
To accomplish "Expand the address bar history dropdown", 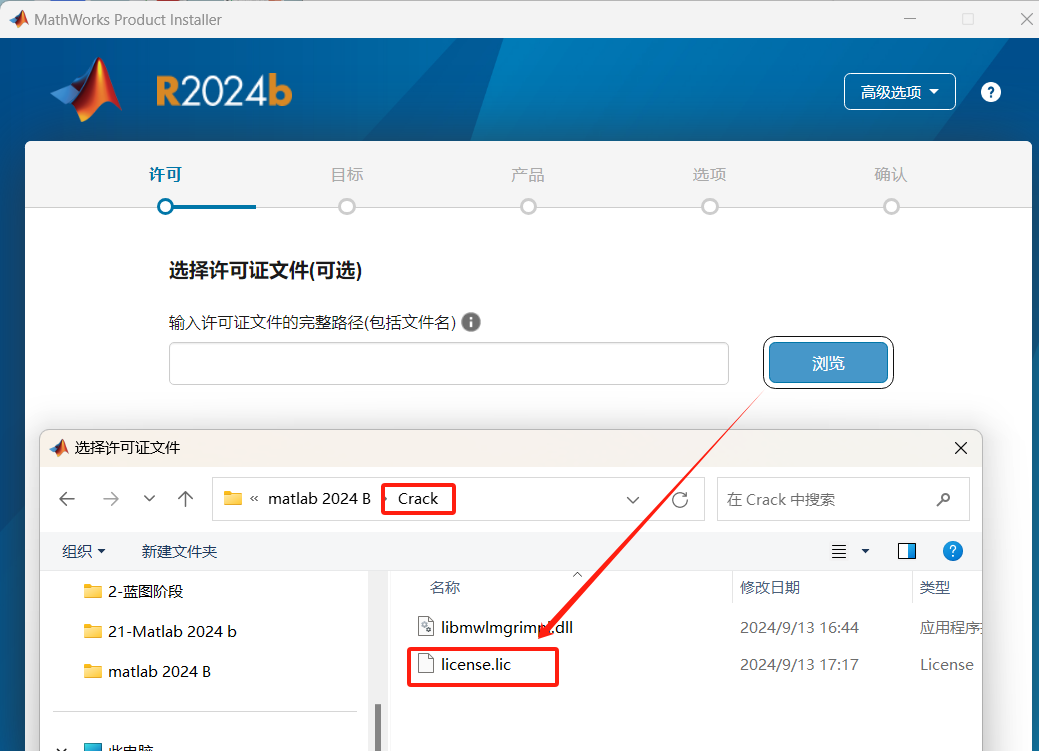I will [x=633, y=499].
